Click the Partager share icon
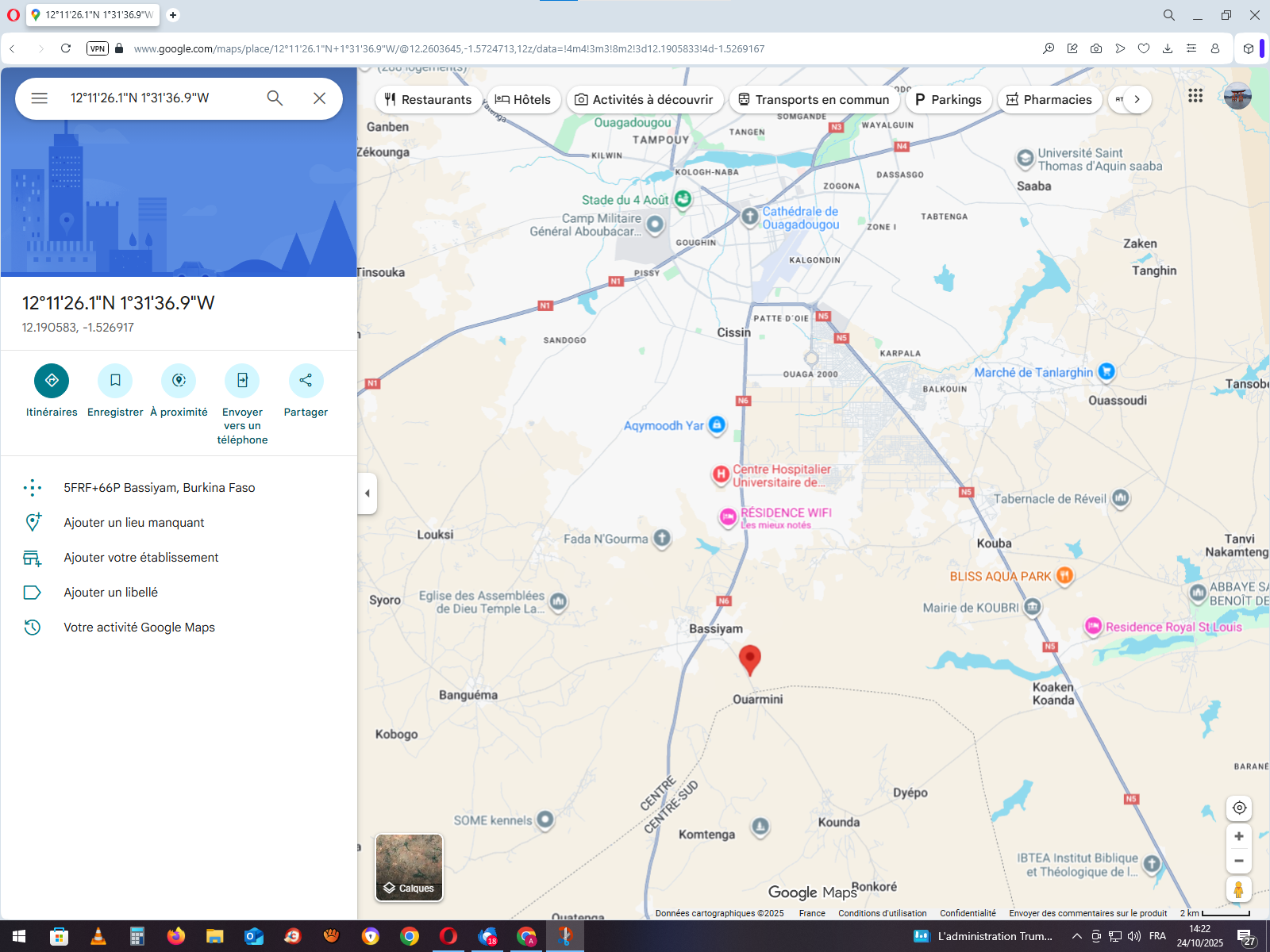 [x=306, y=381]
